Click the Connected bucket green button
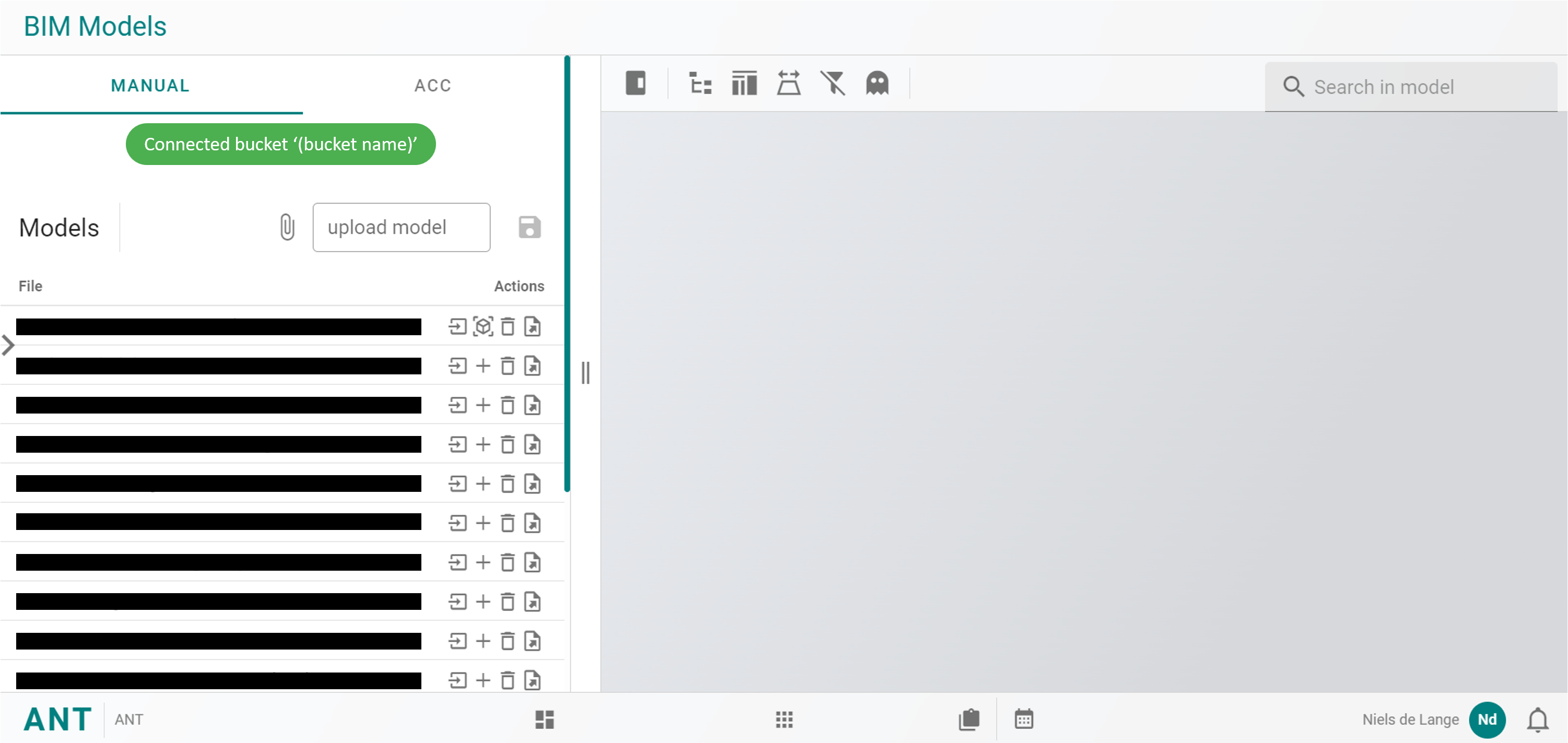Screen dimensions: 1568x743 (x=280, y=144)
